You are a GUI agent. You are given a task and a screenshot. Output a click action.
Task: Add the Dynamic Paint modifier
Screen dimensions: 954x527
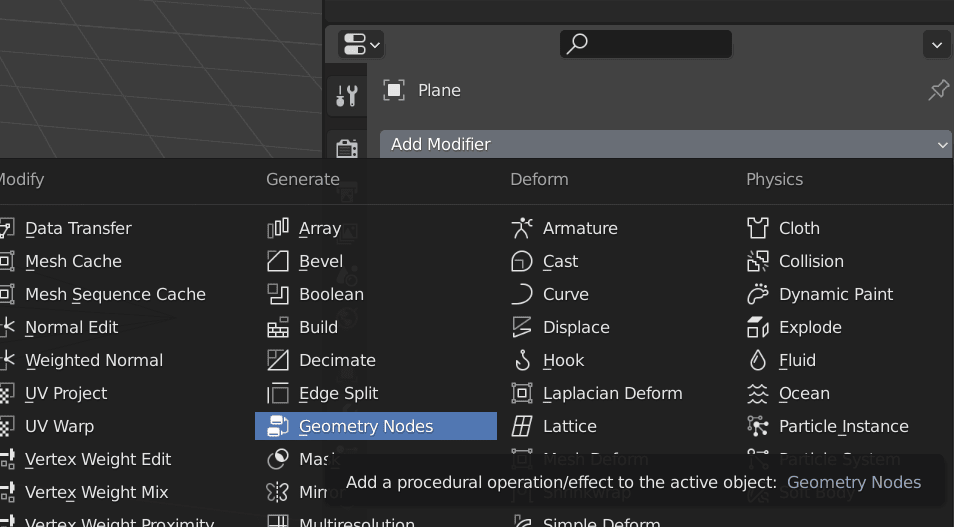[x=835, y=294]
